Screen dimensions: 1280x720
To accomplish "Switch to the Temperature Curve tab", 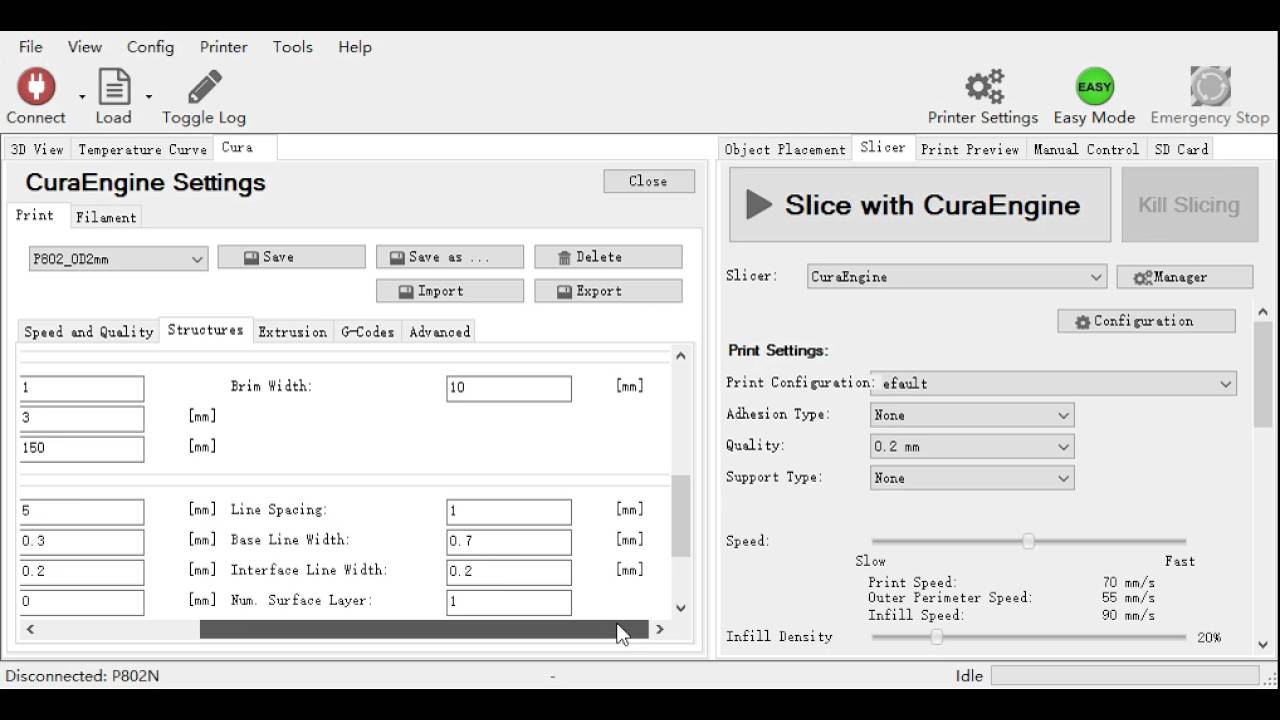I will (142, 149).
